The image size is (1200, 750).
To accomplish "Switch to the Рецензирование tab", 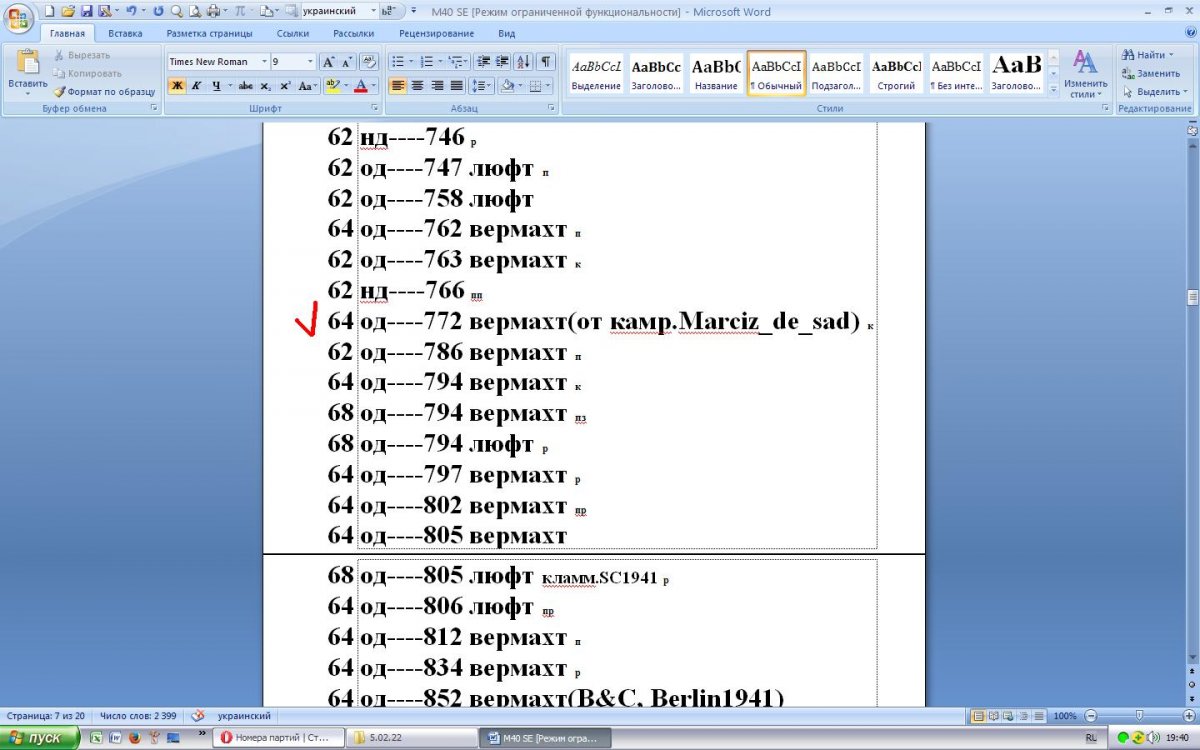I will tap(436, 33).
